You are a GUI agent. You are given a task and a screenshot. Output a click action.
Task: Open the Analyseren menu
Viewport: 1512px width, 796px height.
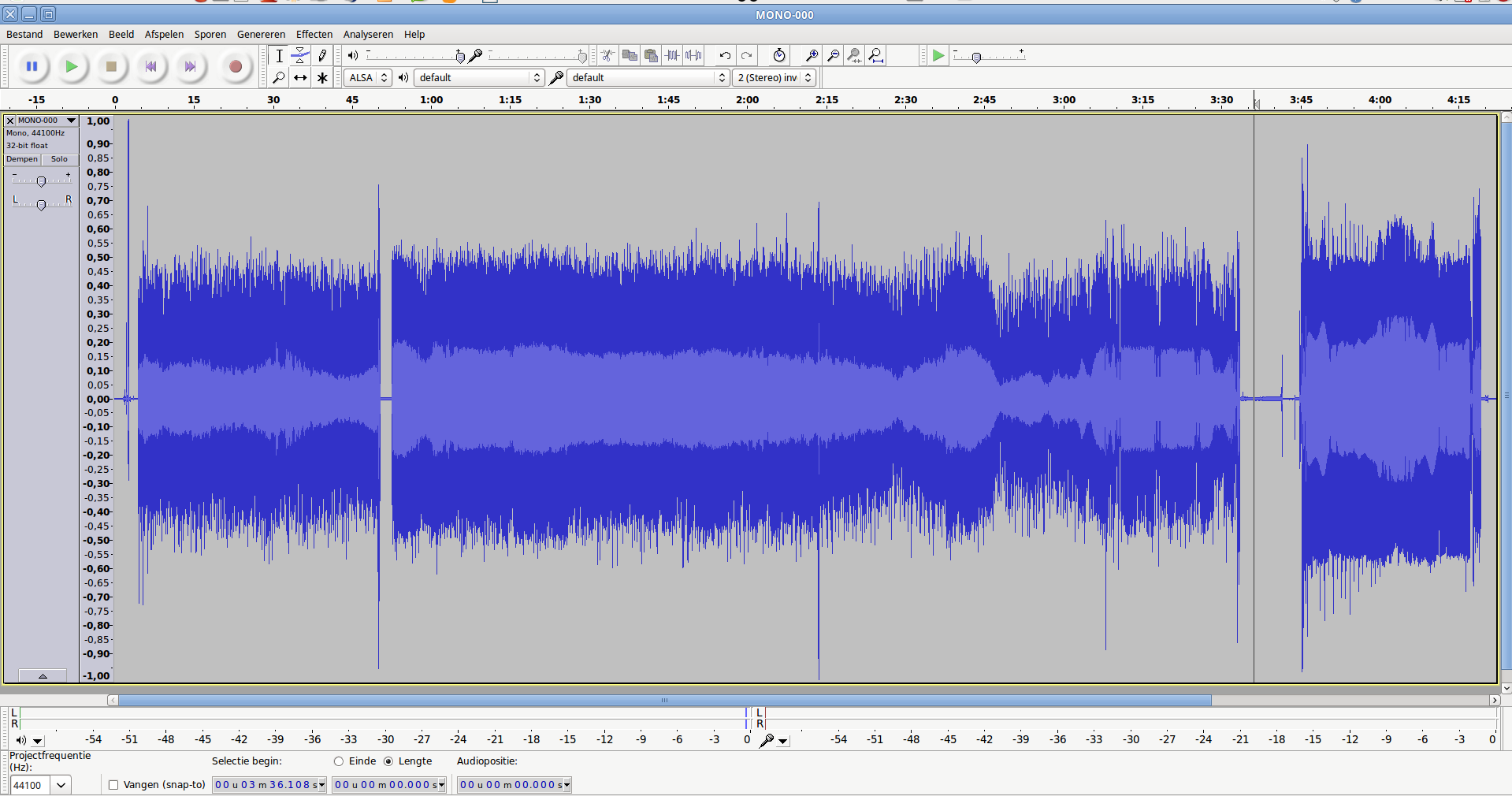(368, 34)
